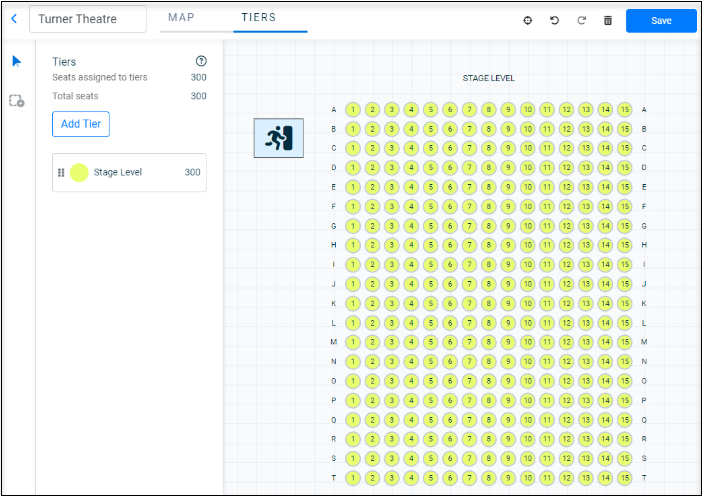Select seat 15 in row P

pyautogui.click(x=625, y=401)
